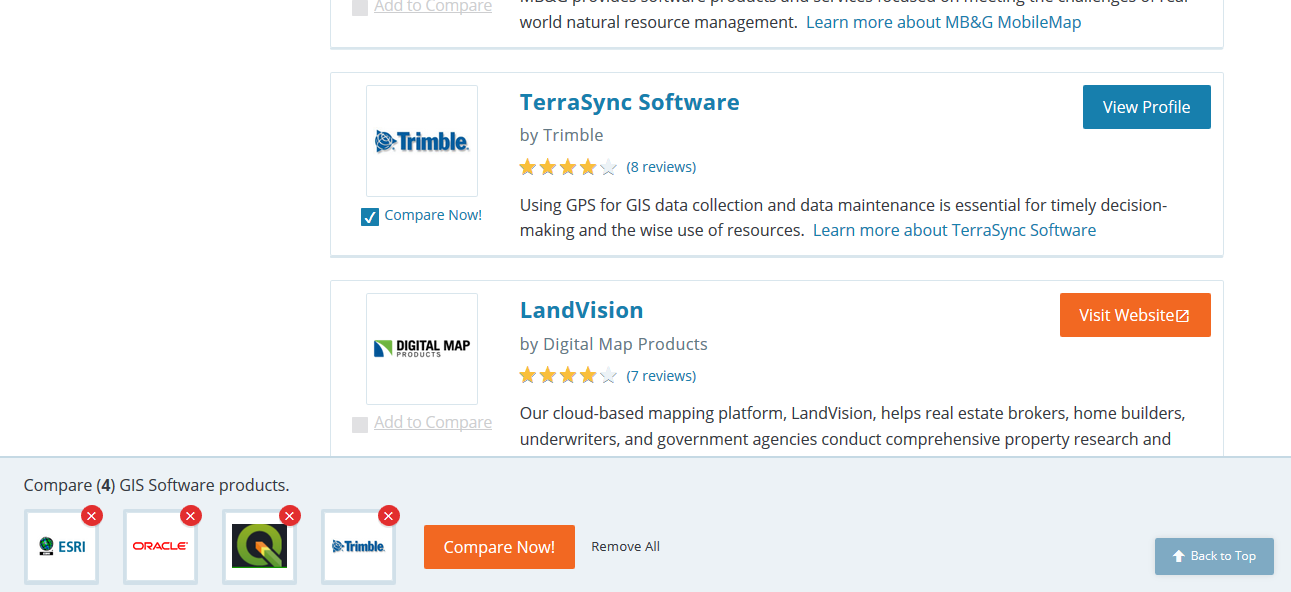Click the Back to Top button
The width and height of the screenshot is (1291, 592).
click(1214, 556)
